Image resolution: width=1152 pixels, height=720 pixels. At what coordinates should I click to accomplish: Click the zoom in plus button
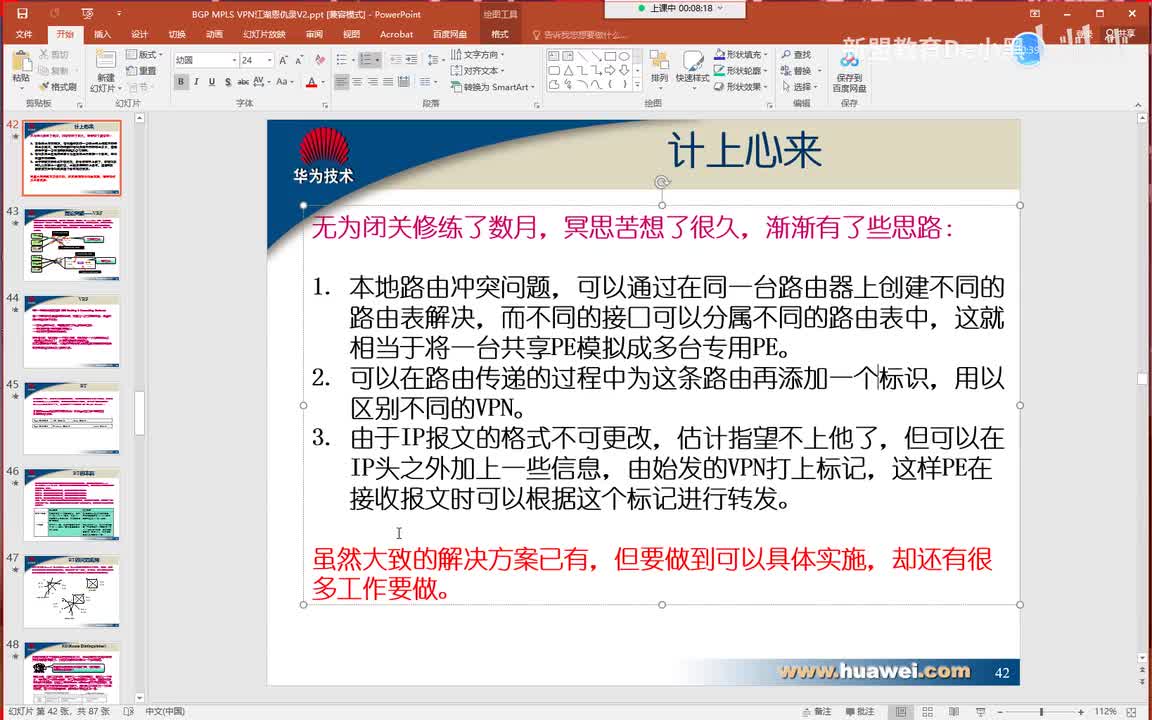pos(1081,711)
